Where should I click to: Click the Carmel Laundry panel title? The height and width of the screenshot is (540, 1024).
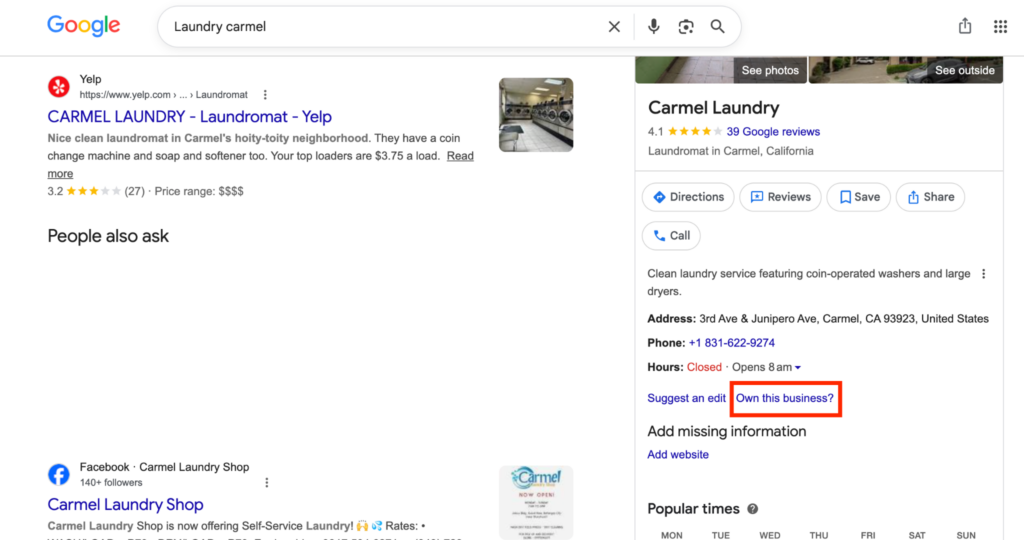713,108
